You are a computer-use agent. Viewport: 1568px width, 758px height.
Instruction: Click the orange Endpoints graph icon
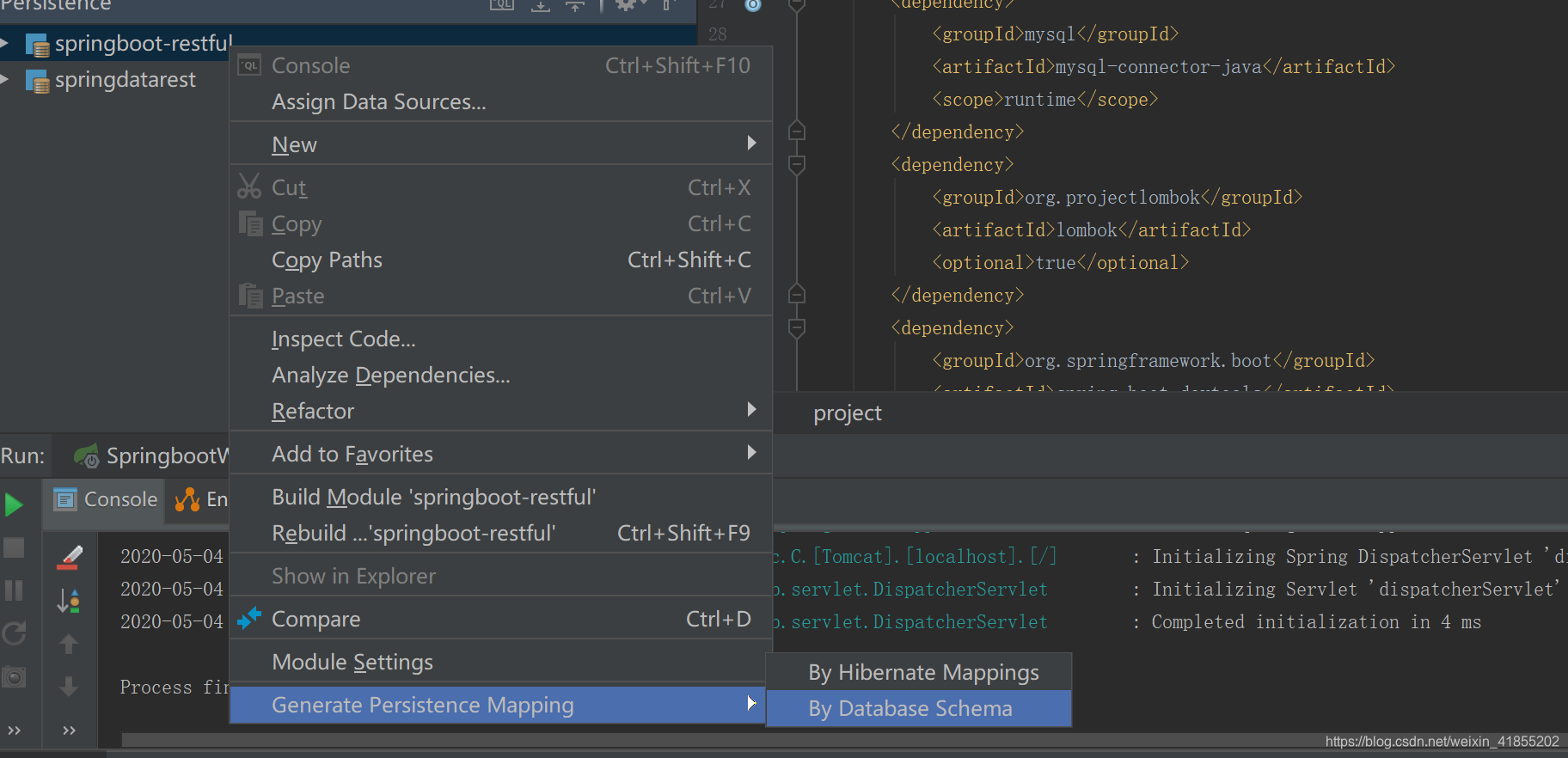pyautogui.click(x=187, y=499)
